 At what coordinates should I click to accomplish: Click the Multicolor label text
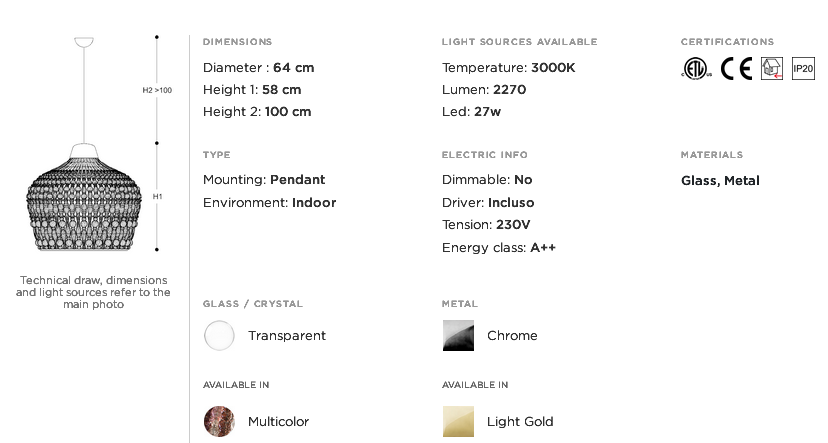(x=278, y=422)
